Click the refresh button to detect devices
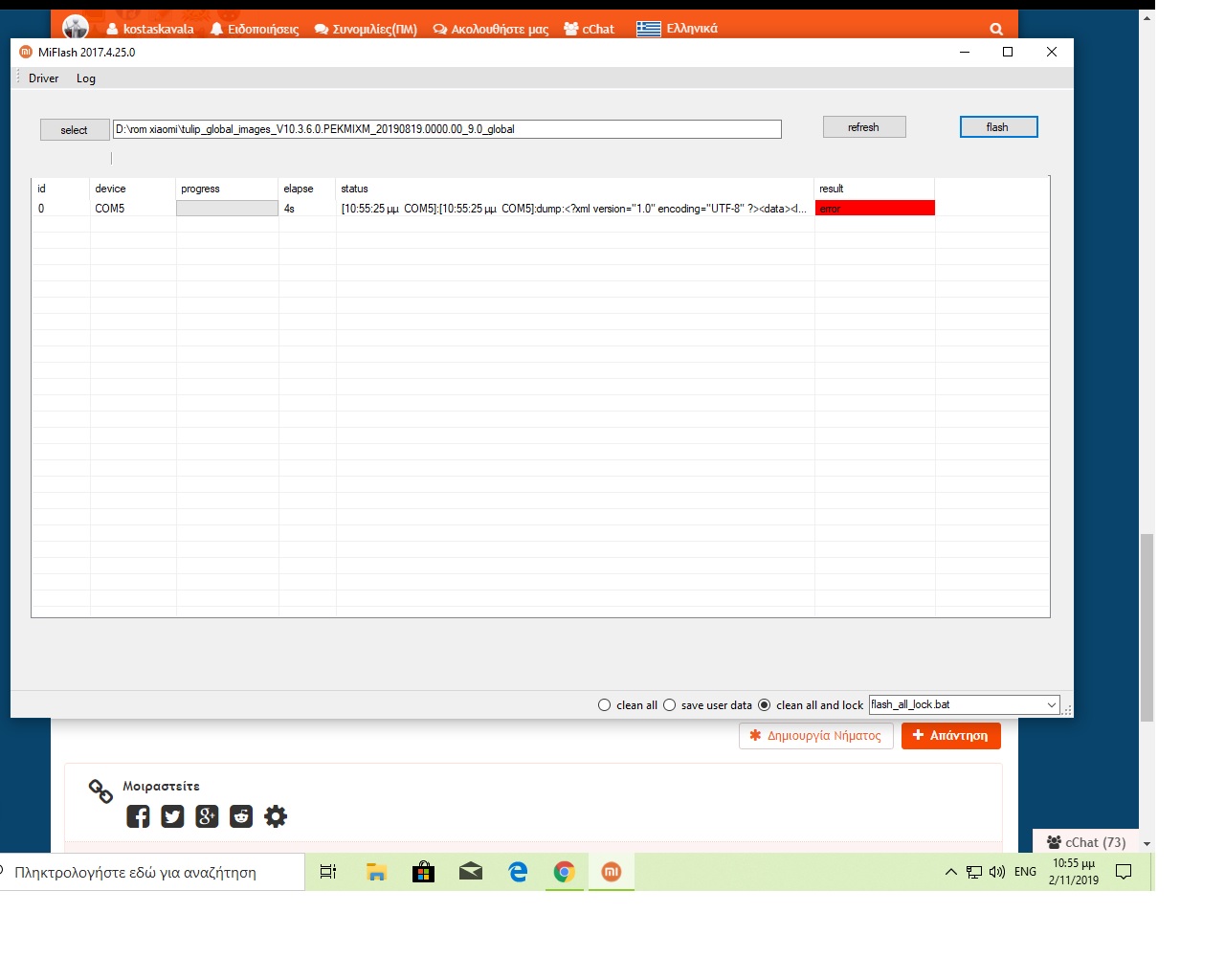The height and width of the screenshot is (980, 1225). pos(863,127)
